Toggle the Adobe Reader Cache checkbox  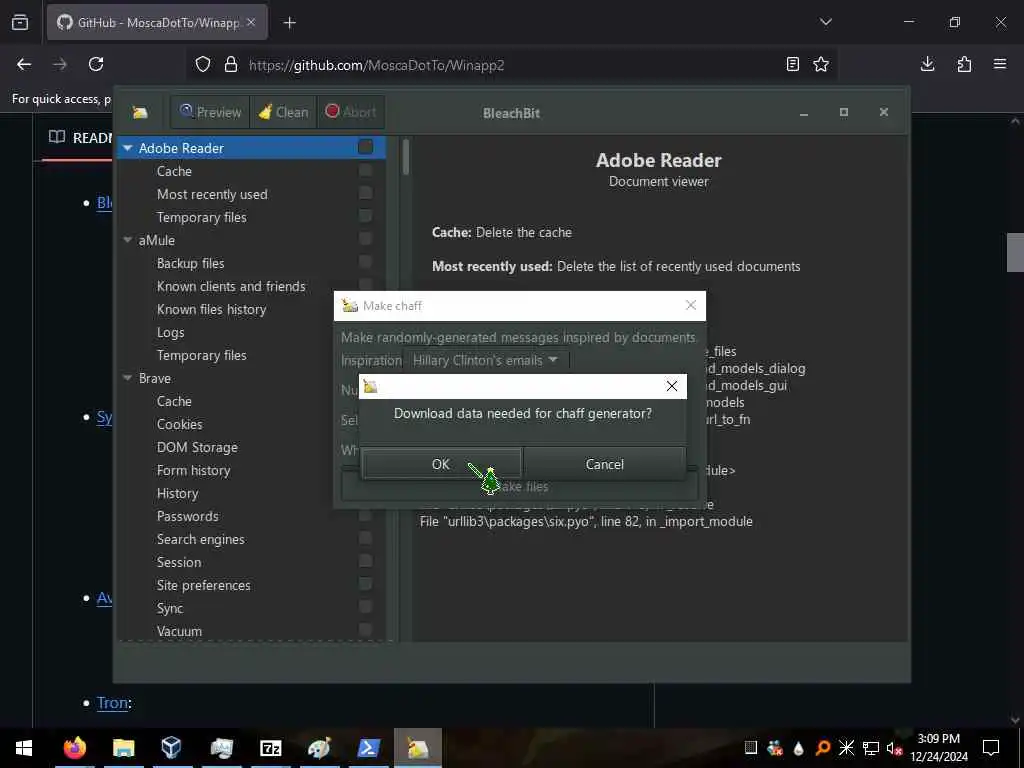pos(366,170)
